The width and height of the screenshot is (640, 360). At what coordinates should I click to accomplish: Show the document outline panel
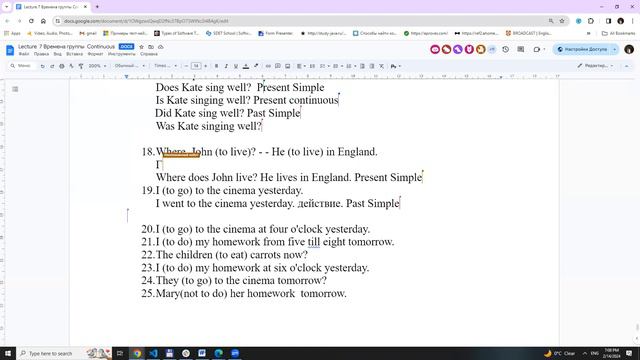point(15,89)
